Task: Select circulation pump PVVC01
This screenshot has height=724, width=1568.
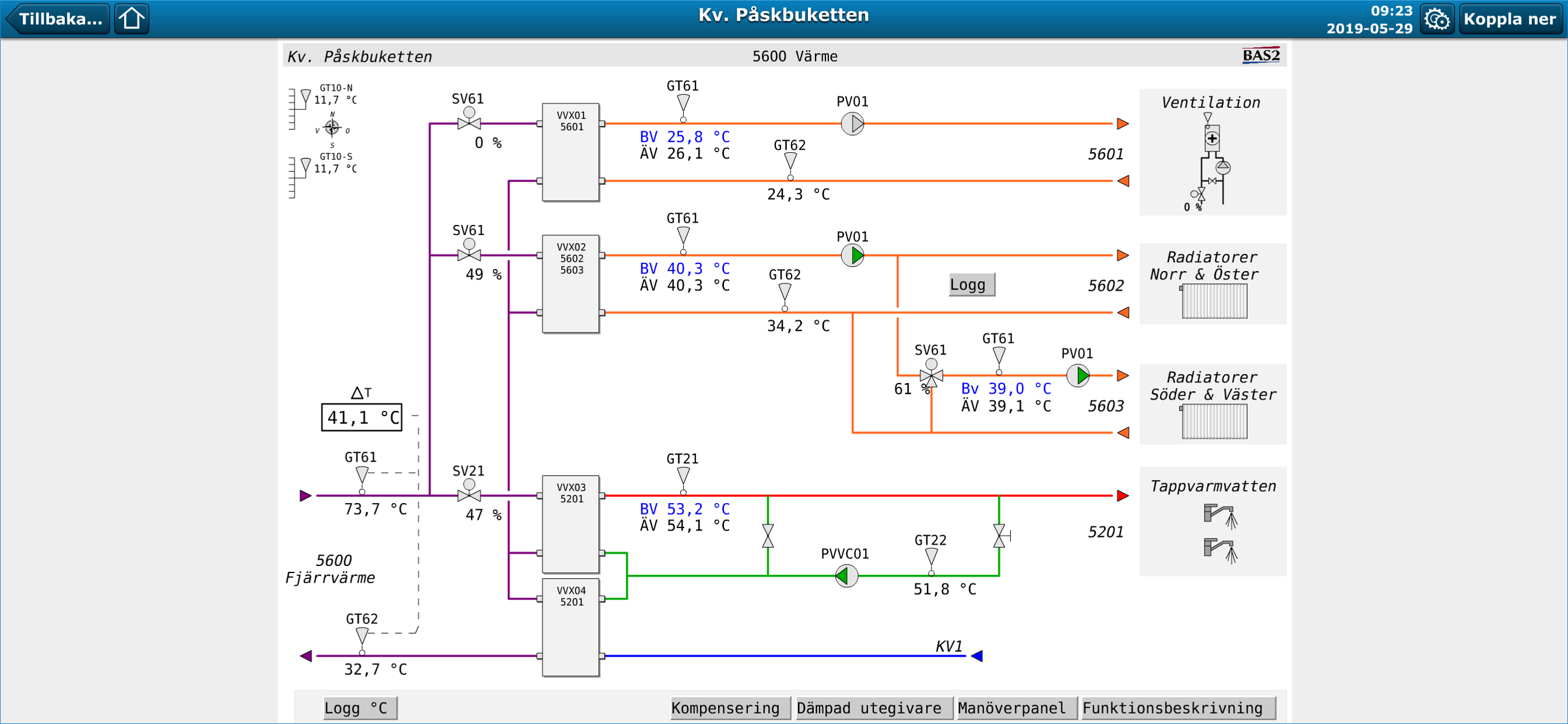Action: tap(846, 575)
